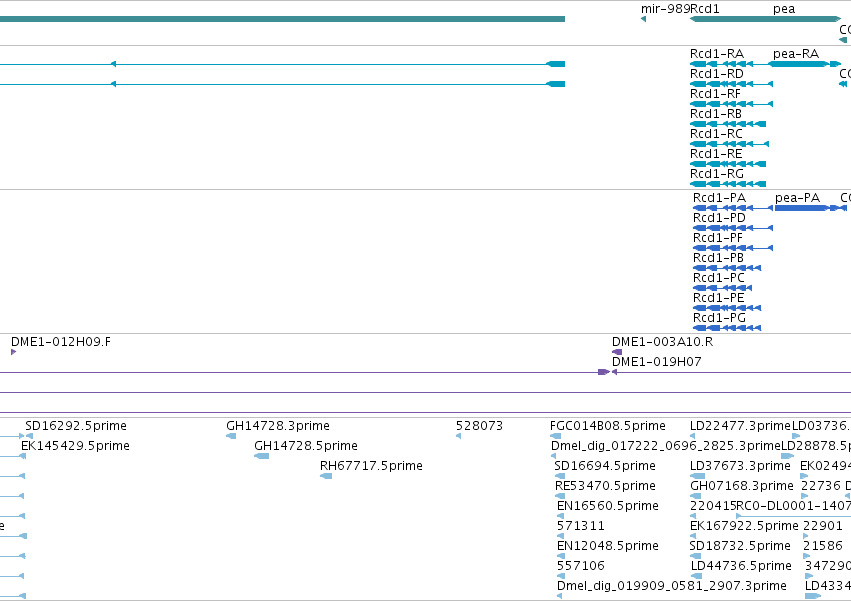Select the LD44736.5prime EST
Screen dimensions: 851x601
pyautogui.click(x=741, y=566)
